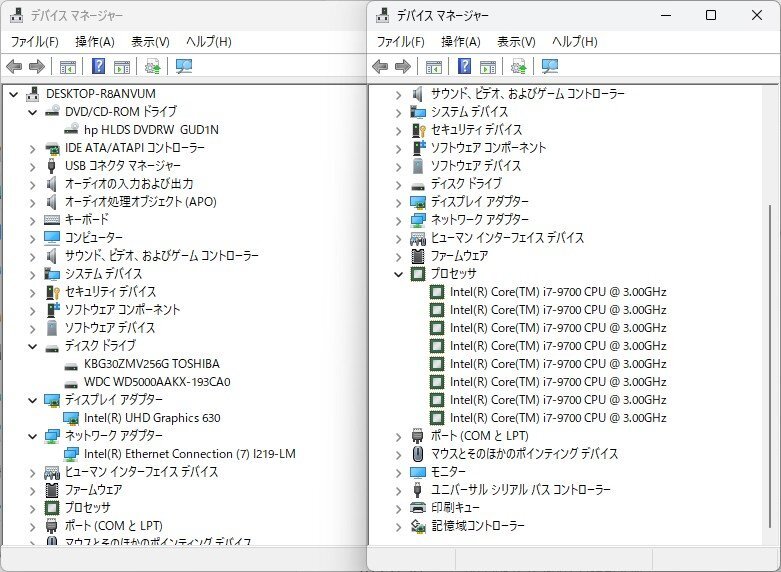The height and width of the screenshot is (572, 781).
Task: Toggle the console tree icon in the left window toolbar
Action: point(67,67)
